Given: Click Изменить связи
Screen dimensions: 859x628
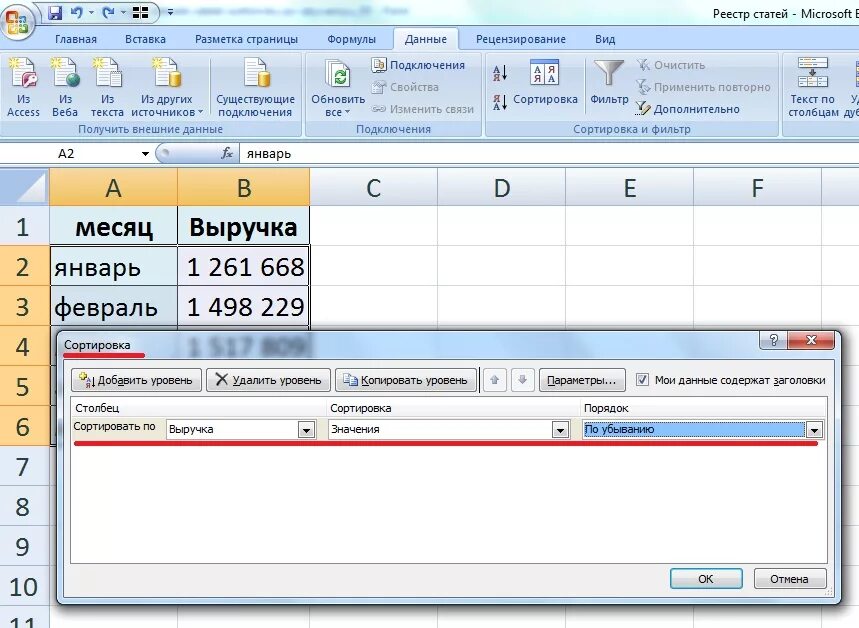Looking at the screenshot, I should [x=423, y=109].
